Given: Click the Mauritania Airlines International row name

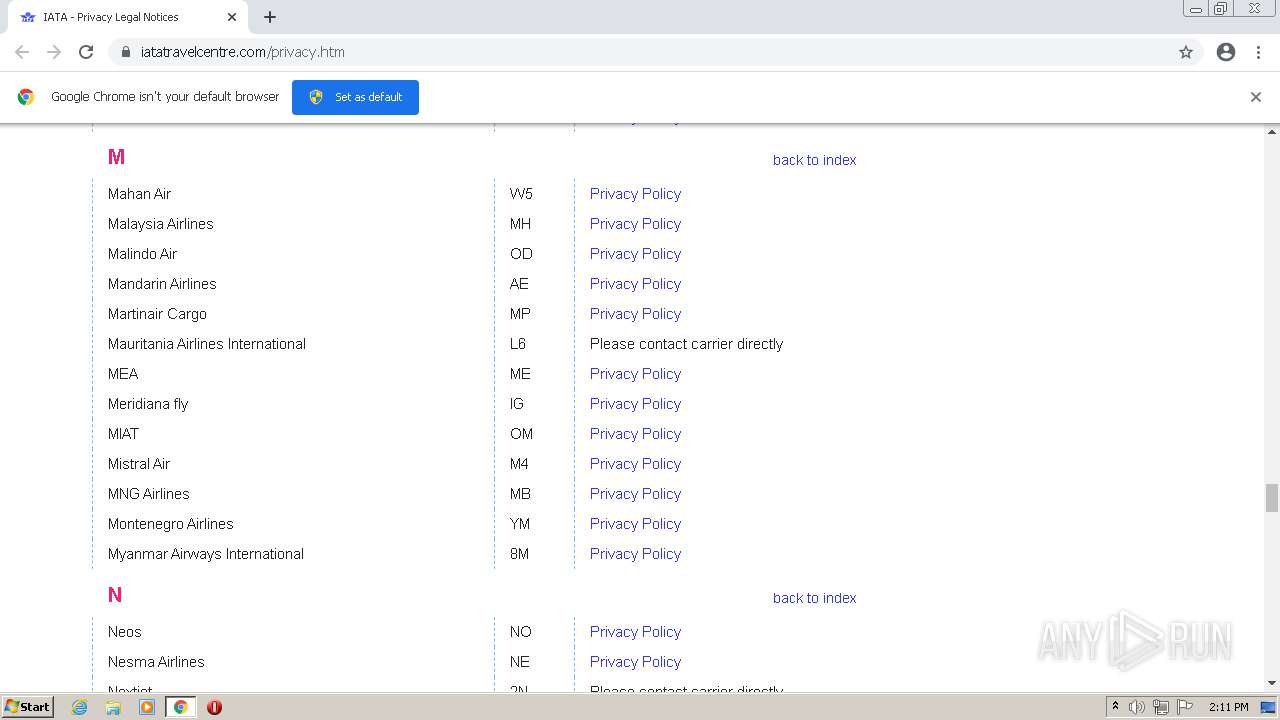Looking at the screenshot, I should 207,344.
